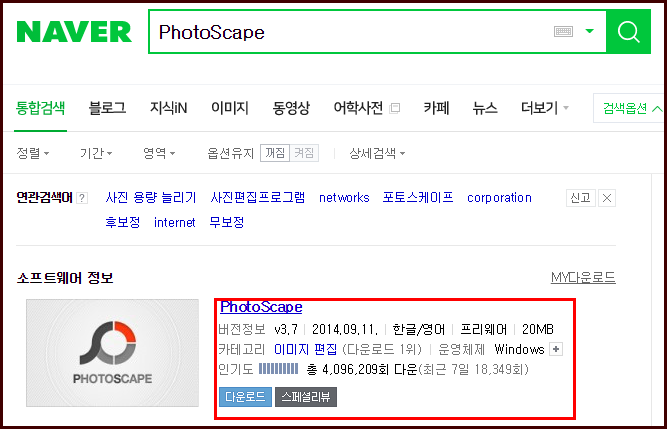Click the Windows operating system text

[519, 349]
